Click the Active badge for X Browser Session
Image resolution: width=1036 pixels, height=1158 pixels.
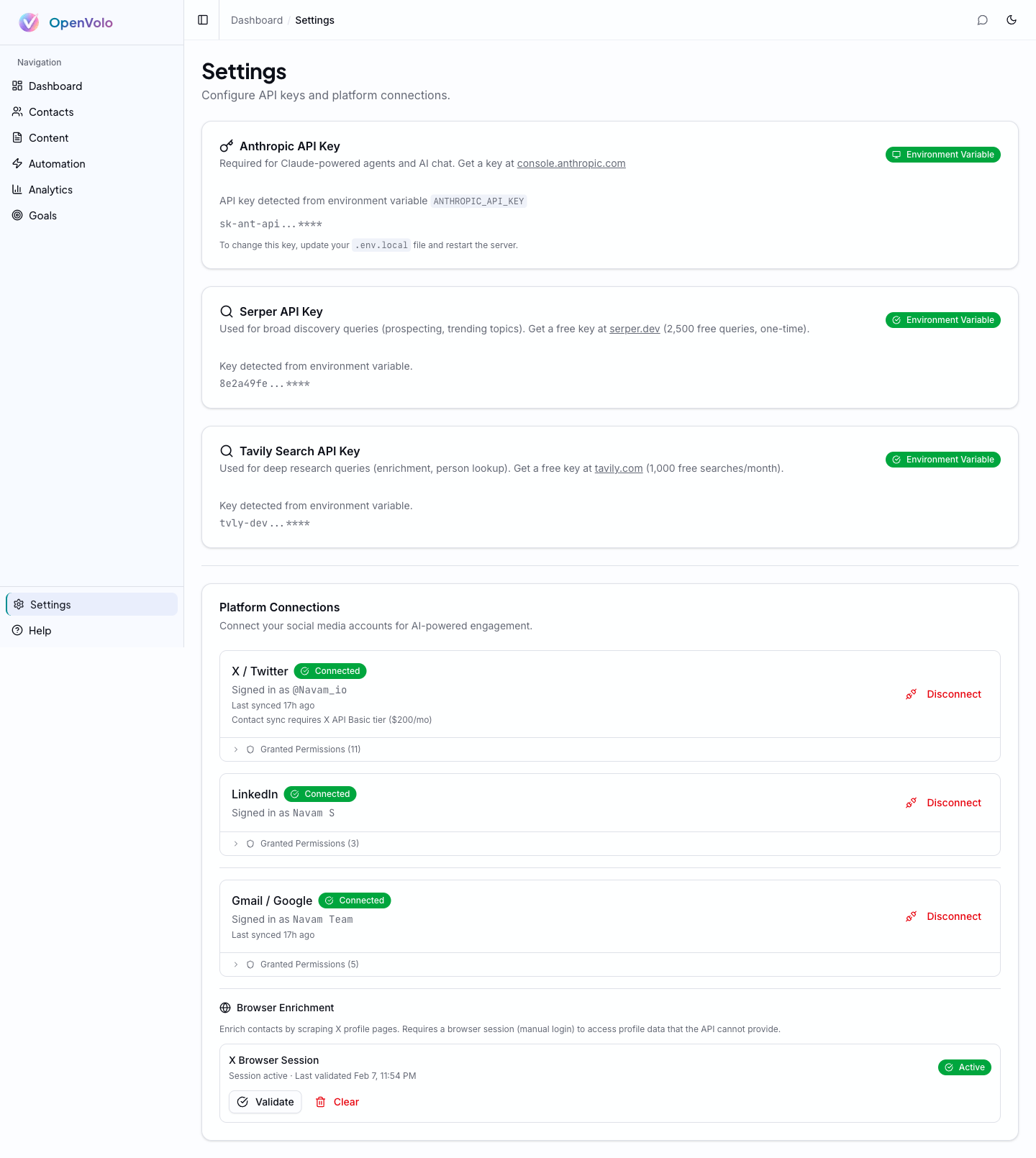pos(965,1067)
